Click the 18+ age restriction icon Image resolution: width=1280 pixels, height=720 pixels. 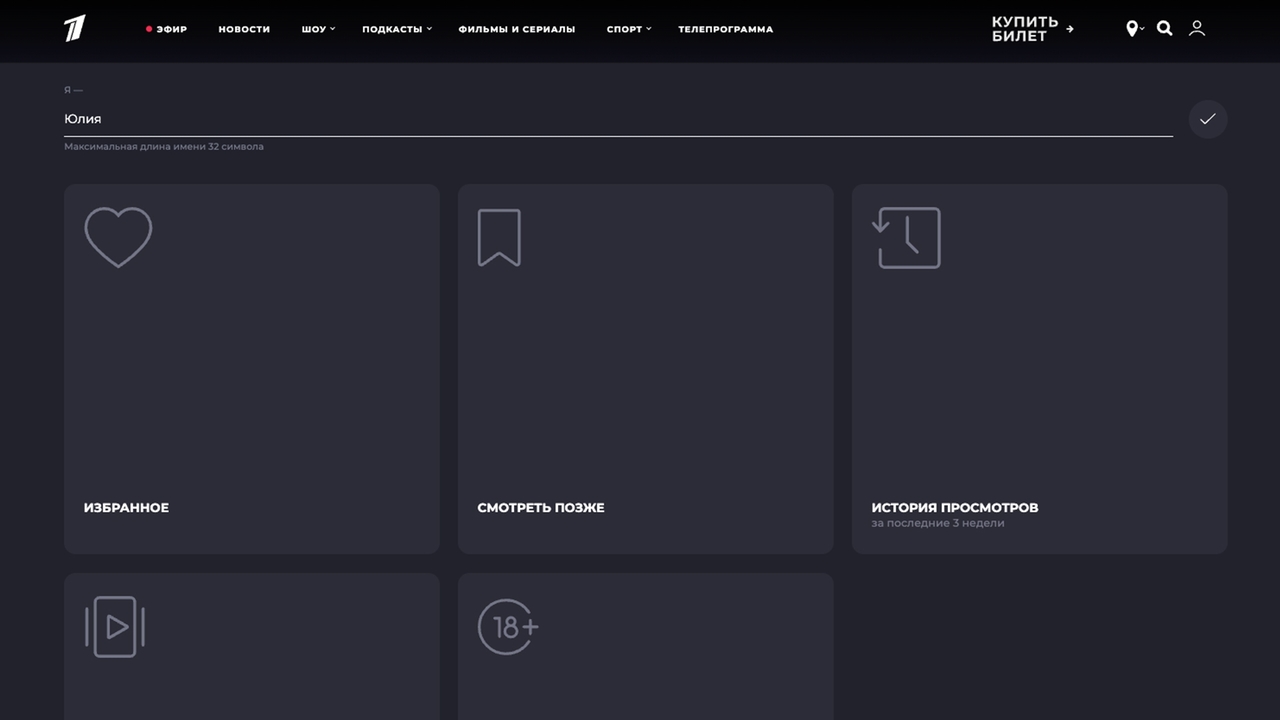pos(508,627)
